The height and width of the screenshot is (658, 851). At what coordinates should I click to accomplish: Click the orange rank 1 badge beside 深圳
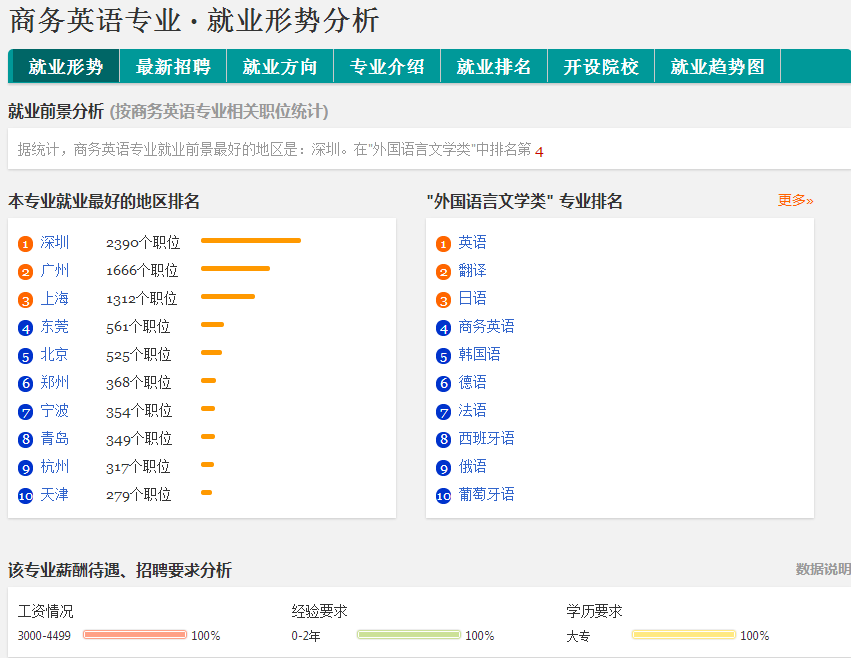pyautogui.click(x=26, y=243)
